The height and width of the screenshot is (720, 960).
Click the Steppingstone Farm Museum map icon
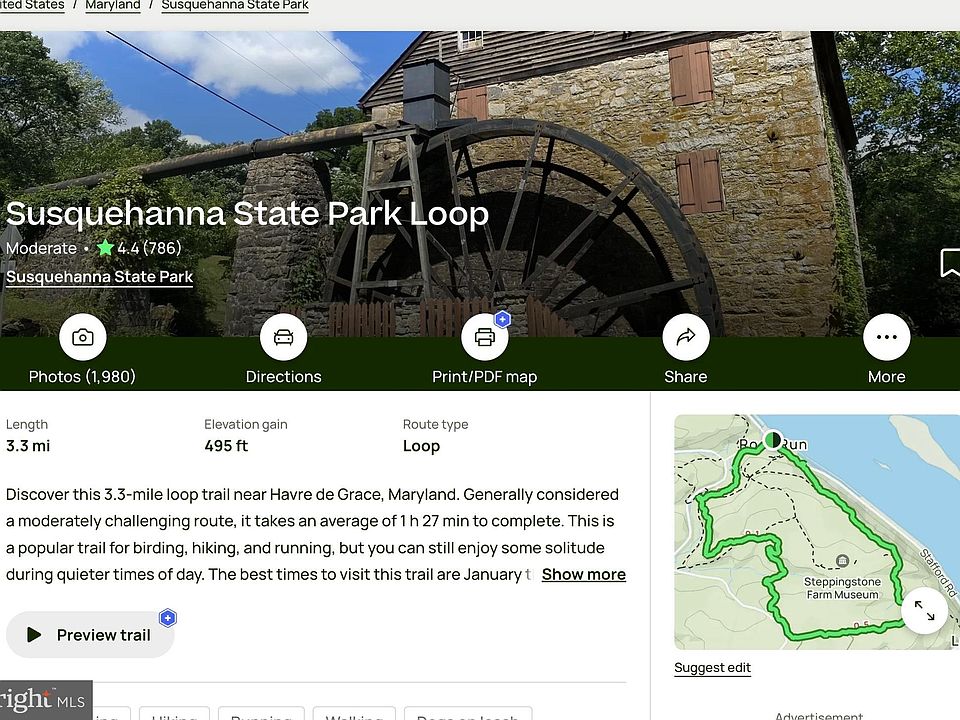tap(842, 560)
